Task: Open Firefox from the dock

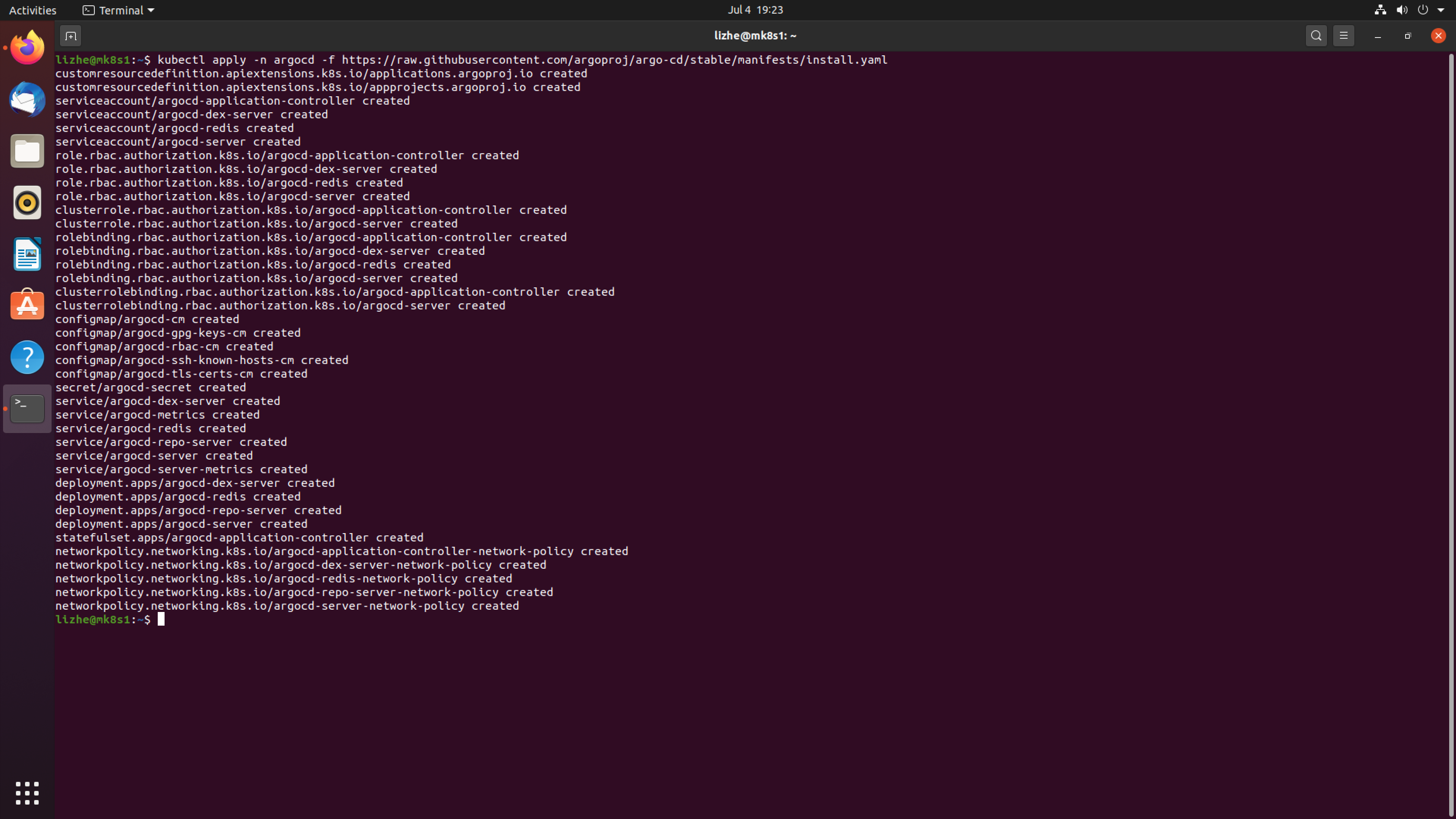Action: pos(27,48)
